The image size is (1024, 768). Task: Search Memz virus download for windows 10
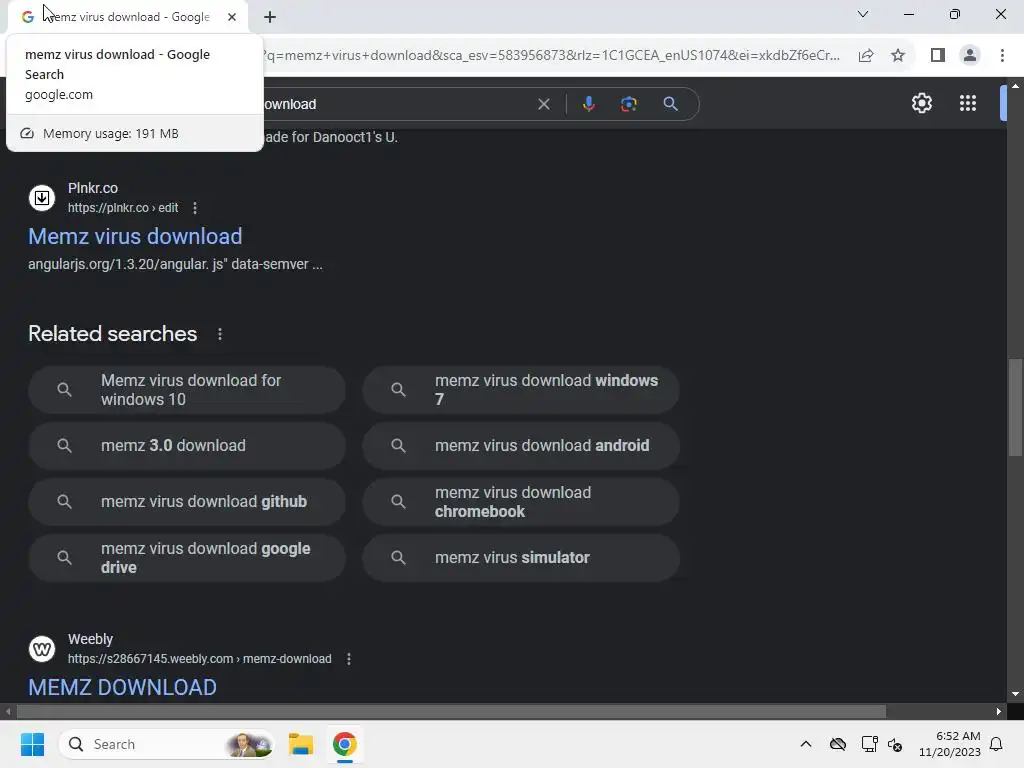tap(187, 390)
